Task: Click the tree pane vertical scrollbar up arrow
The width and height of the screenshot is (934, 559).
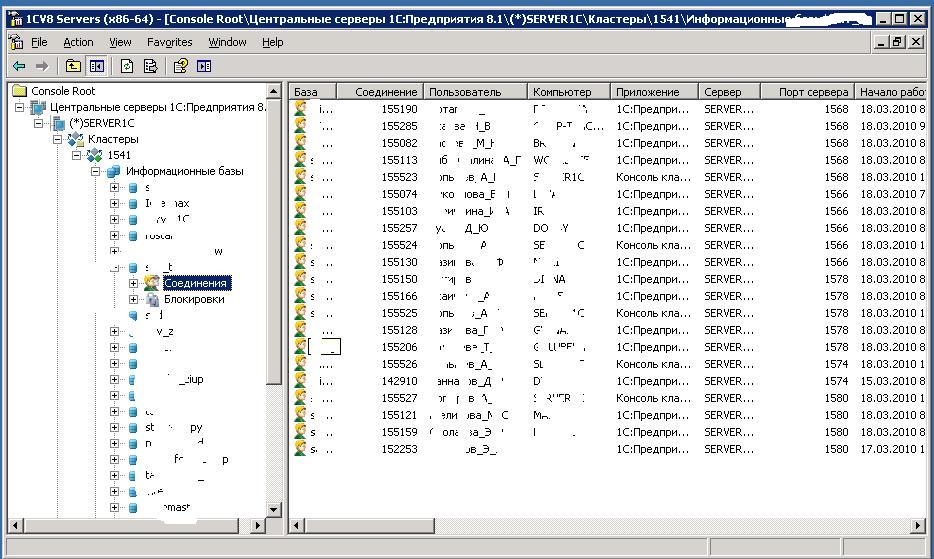Action: click(x=273, y=91)
